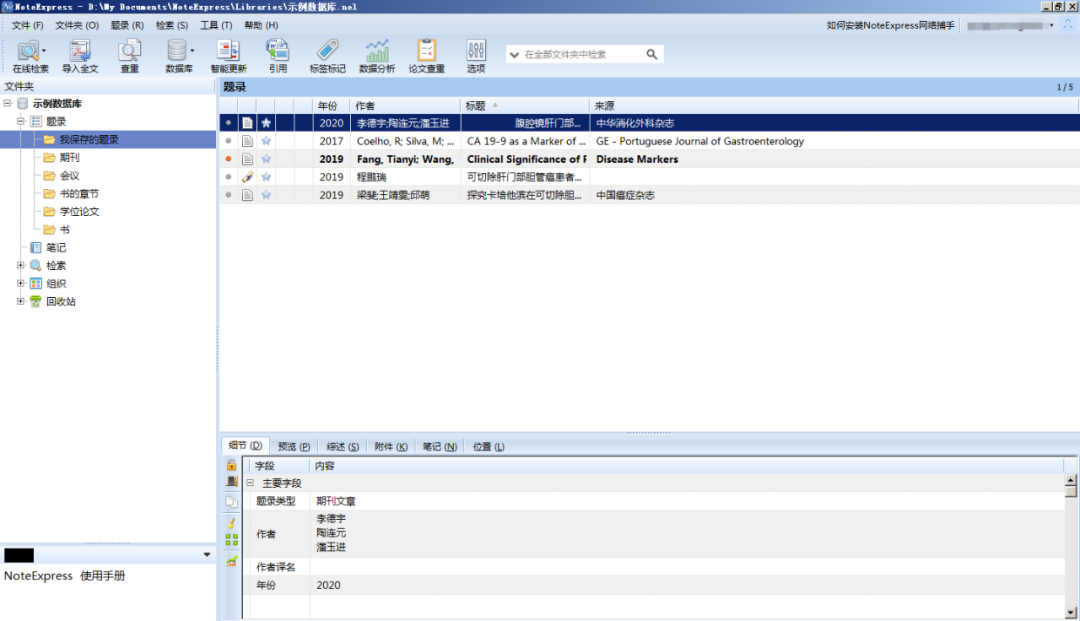1080x621 pixels.
Task: Click the copy icon in details sidebar
Action: [x=231, y=502]
